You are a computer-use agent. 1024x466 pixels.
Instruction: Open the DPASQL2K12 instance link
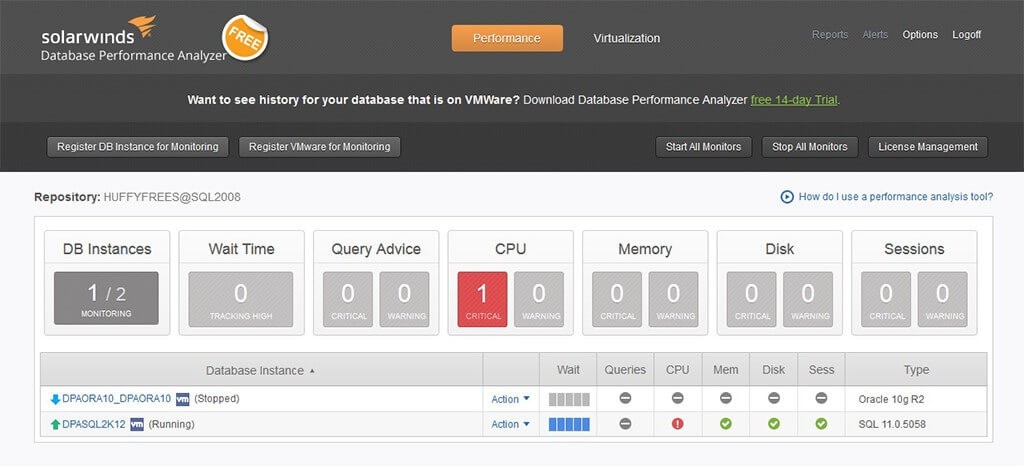click(x=94, y=424)
